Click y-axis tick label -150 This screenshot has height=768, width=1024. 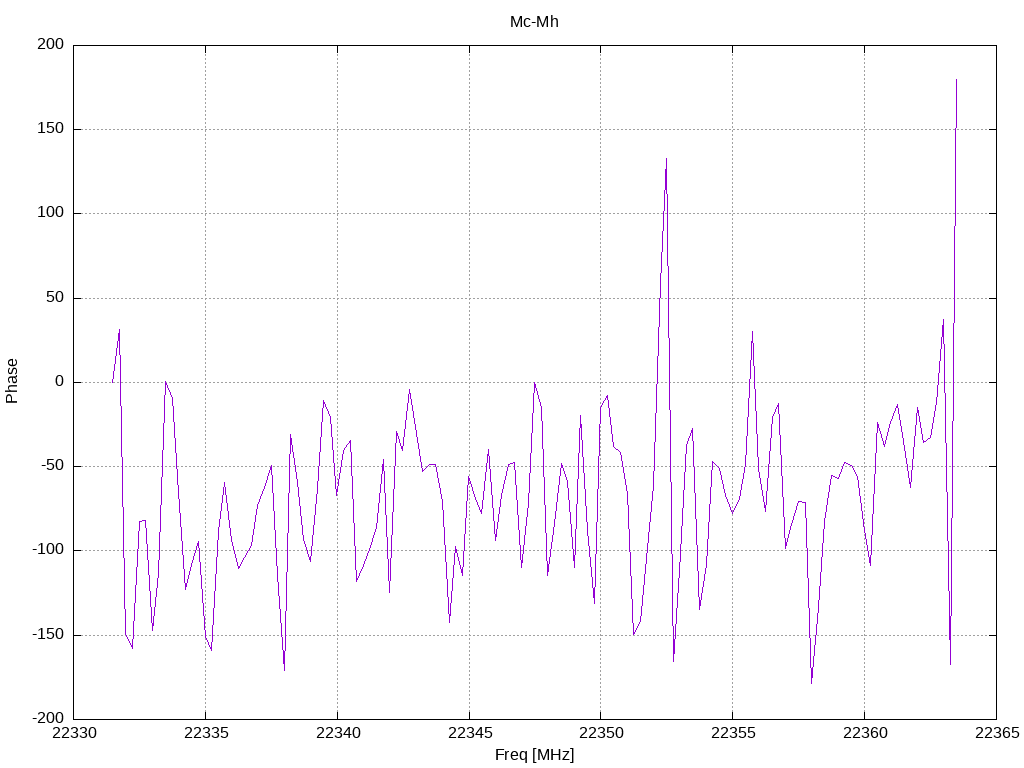coord(48,634)
